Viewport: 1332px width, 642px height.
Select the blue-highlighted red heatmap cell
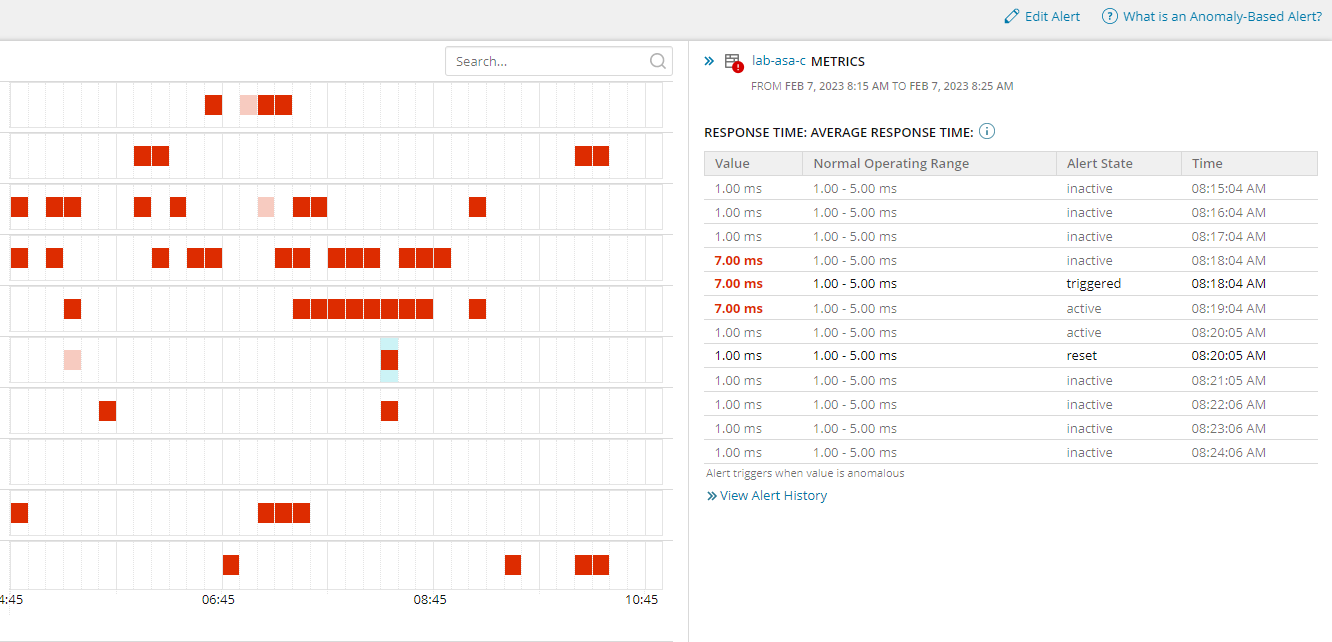(x=389, y=360)
